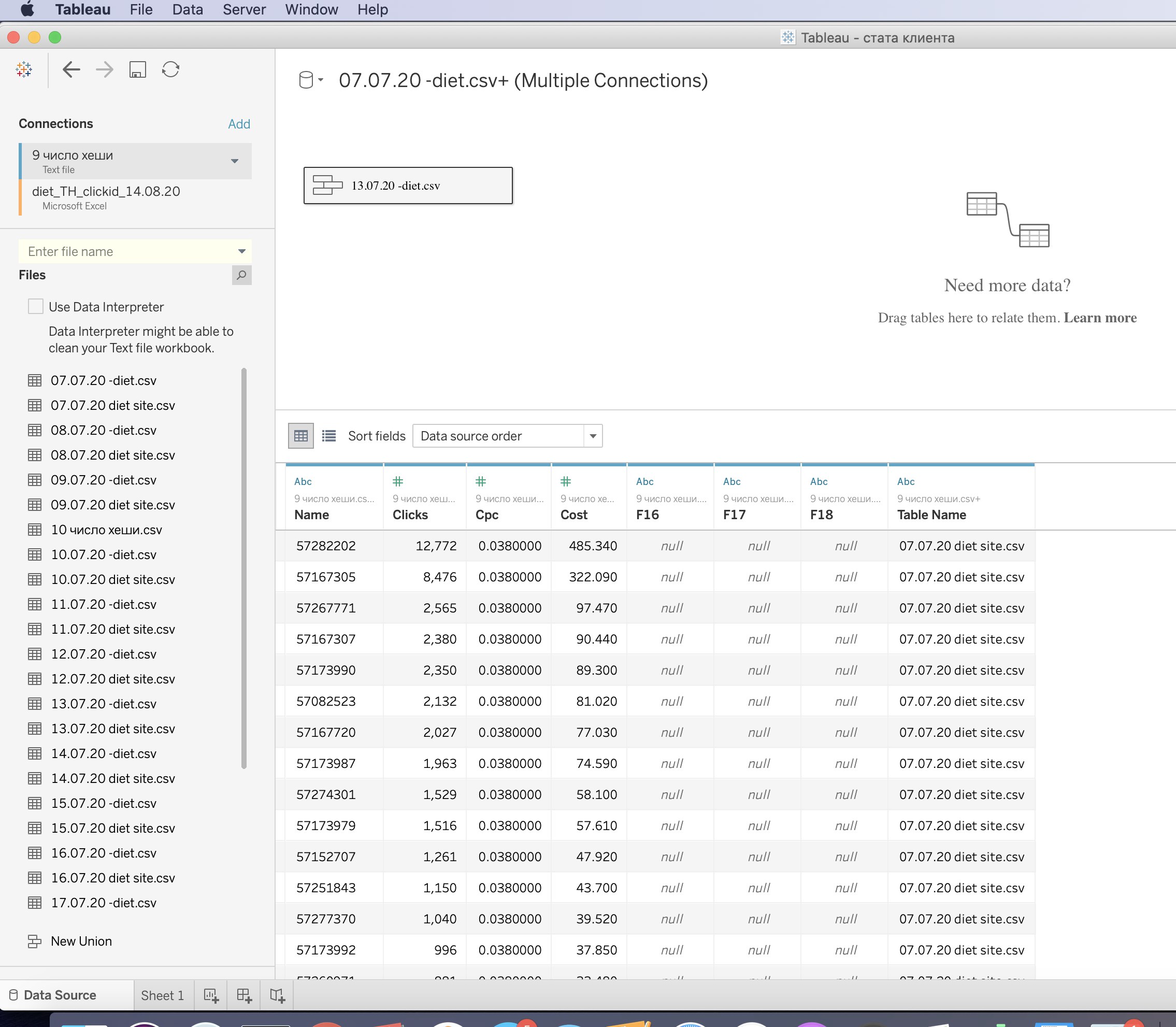
Task: Click the Abc type icon of F17 column
Action: pos(732,482)
